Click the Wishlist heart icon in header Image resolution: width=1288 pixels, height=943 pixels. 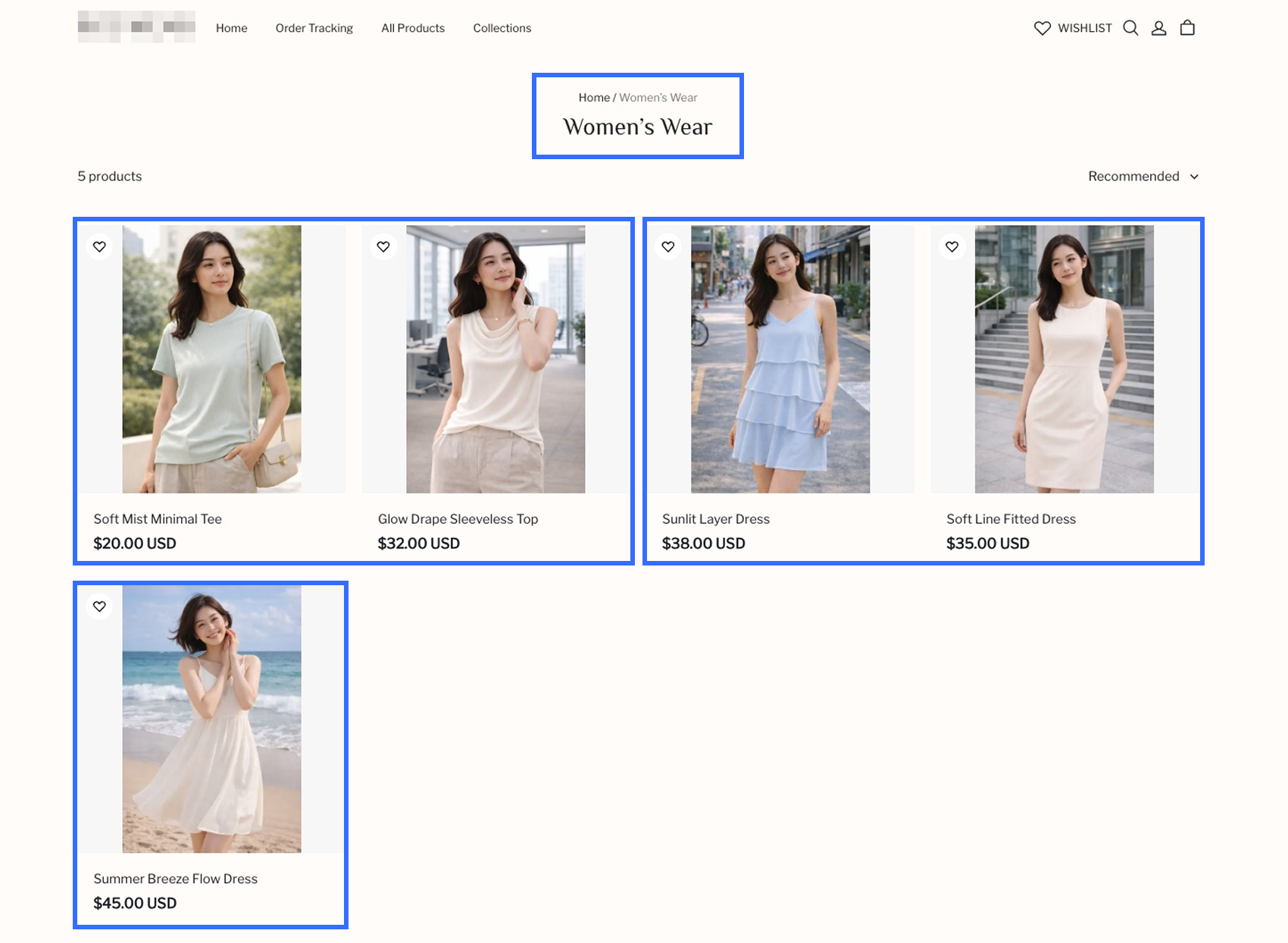point(1043,28)
